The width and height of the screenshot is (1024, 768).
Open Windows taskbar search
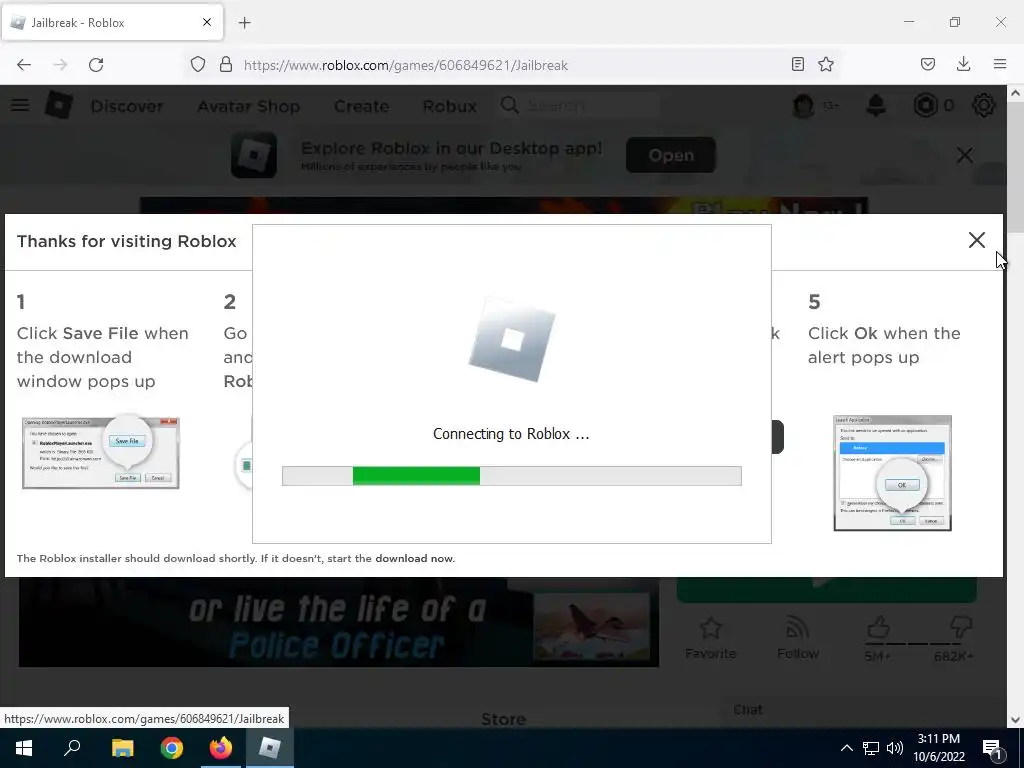coord(72,748)
